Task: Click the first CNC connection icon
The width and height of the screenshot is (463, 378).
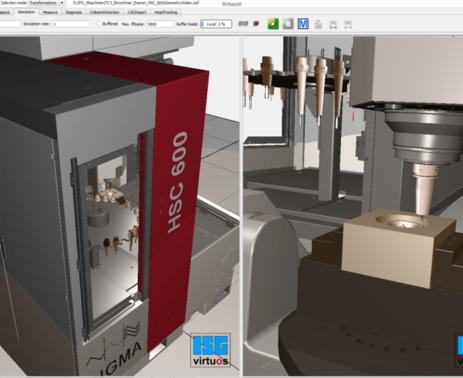Action: click(333, 24)
